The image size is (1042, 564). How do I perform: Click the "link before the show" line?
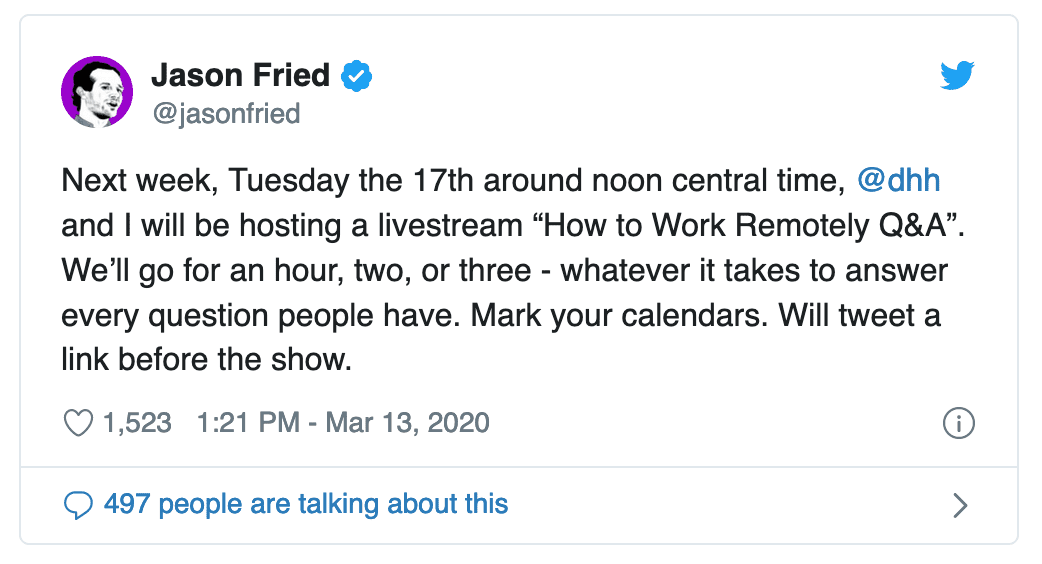tap(206, 360)
